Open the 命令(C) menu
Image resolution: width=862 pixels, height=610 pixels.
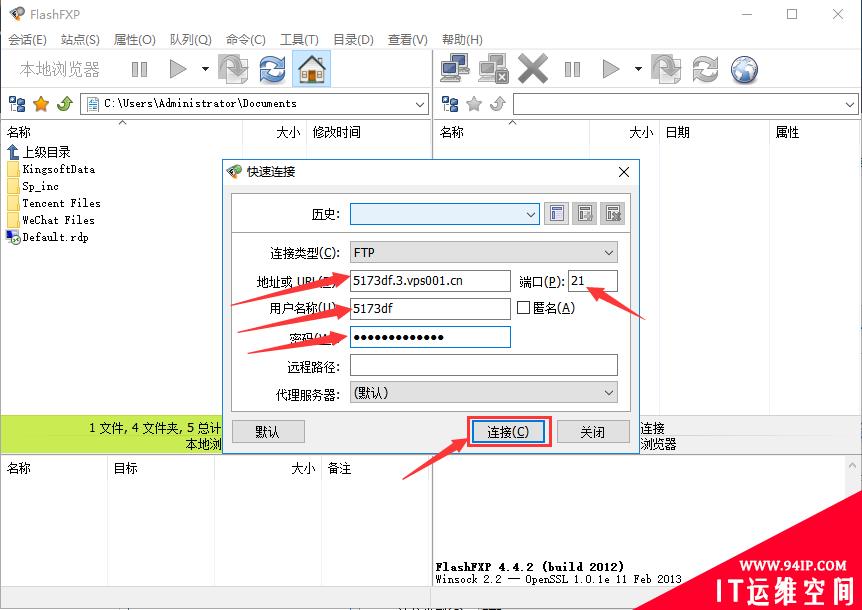point(246,40)
